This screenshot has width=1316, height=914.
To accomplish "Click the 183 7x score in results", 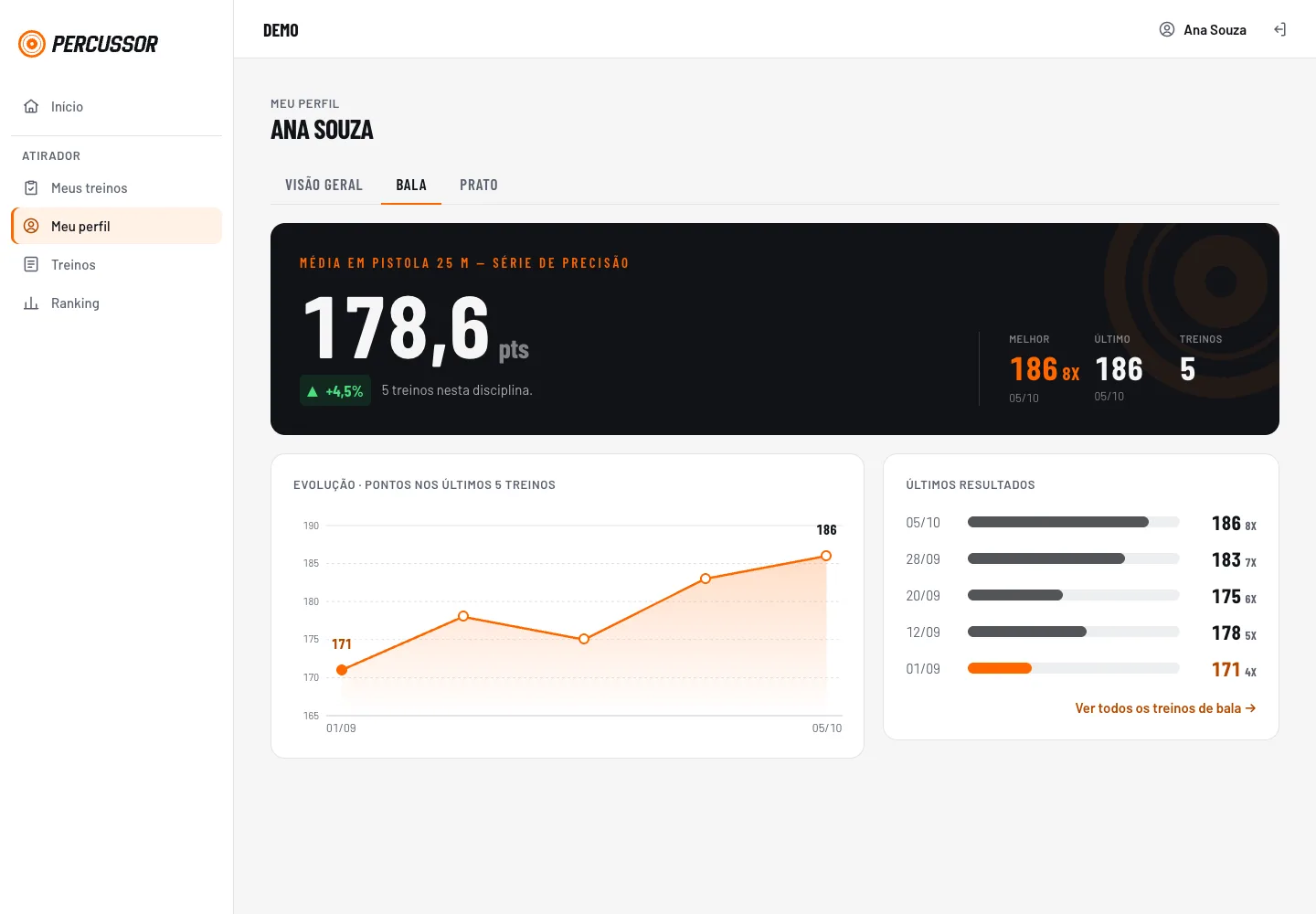I will pyautogui.click(x=1234, y=560).
